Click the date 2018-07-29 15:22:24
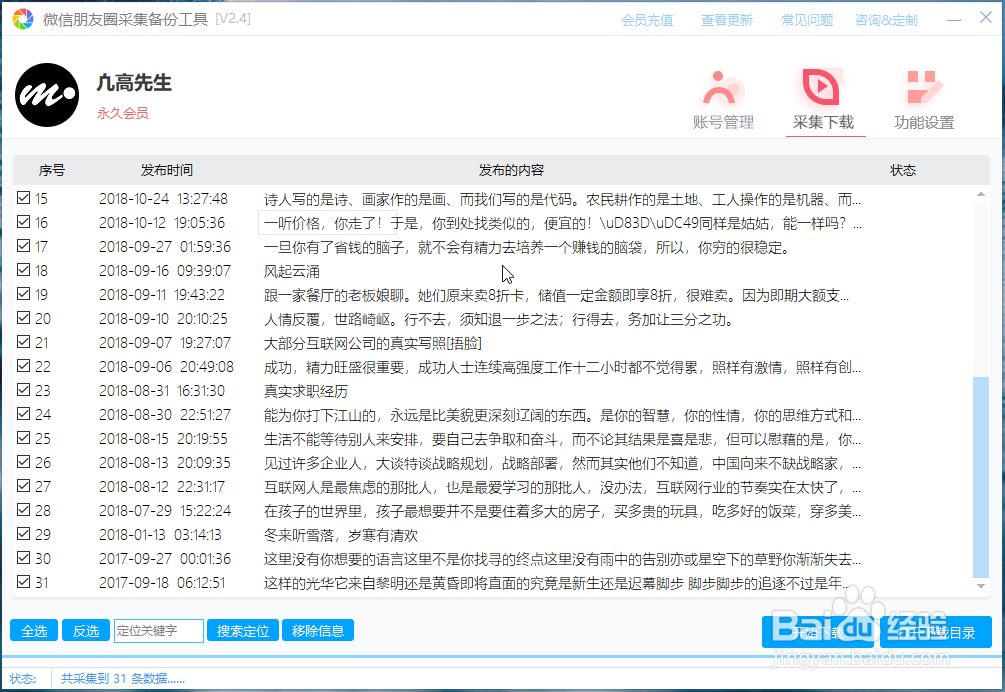 click(165, 511)
